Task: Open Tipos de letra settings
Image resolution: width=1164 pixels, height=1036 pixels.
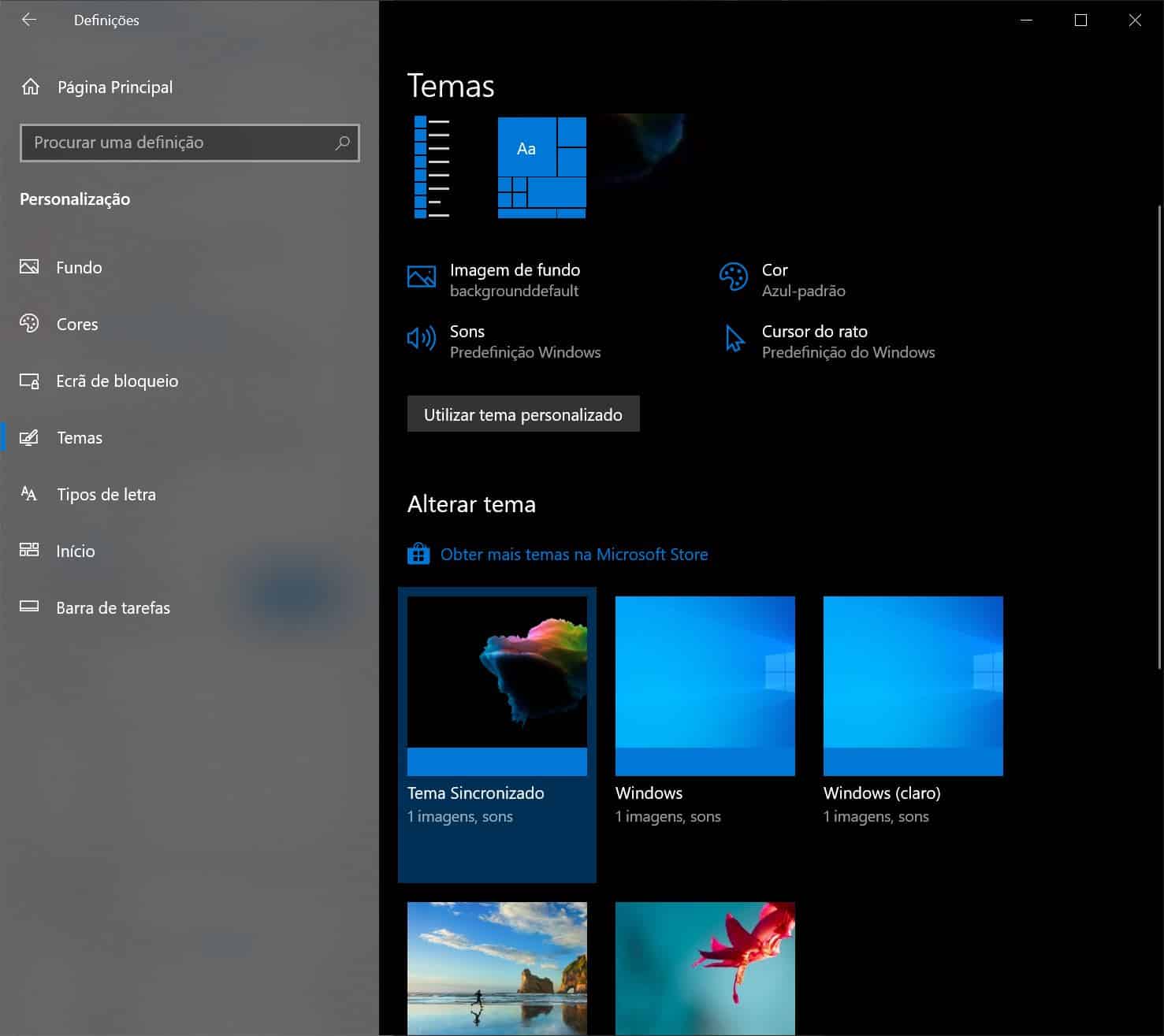Action: [189, 494]
